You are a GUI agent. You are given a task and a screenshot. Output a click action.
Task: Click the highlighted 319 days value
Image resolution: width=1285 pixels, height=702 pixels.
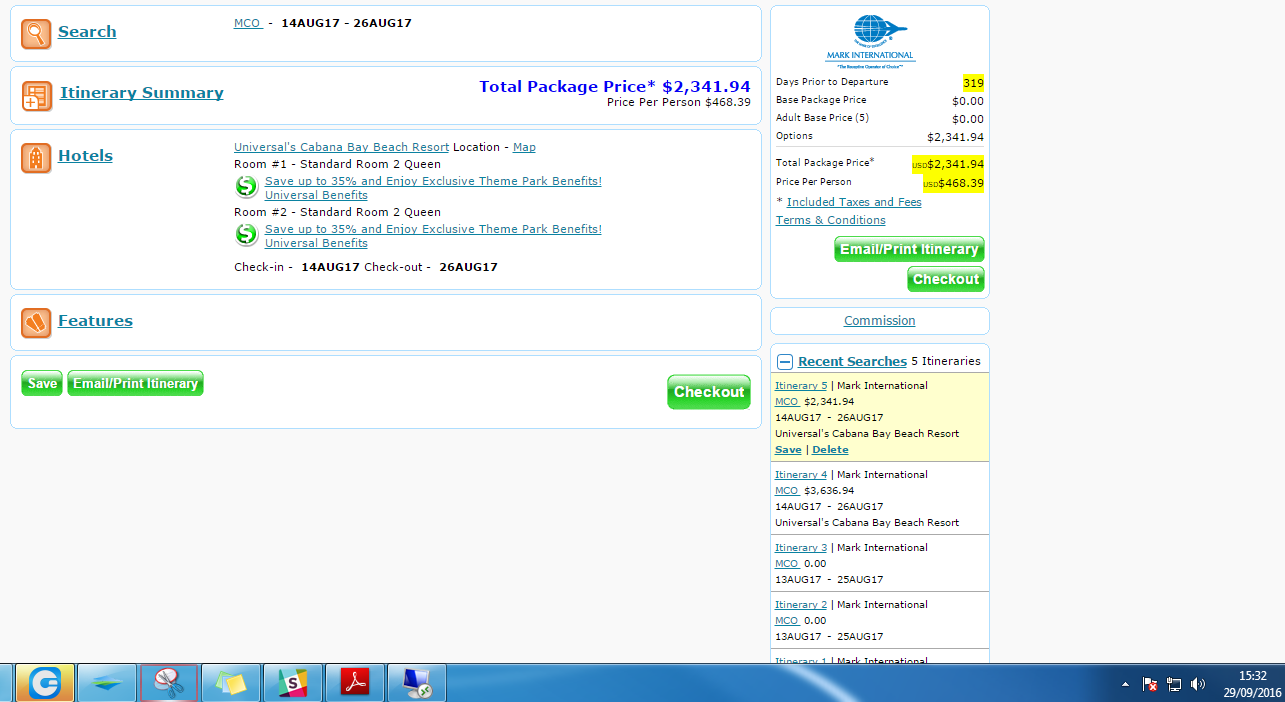click(973, 82)
